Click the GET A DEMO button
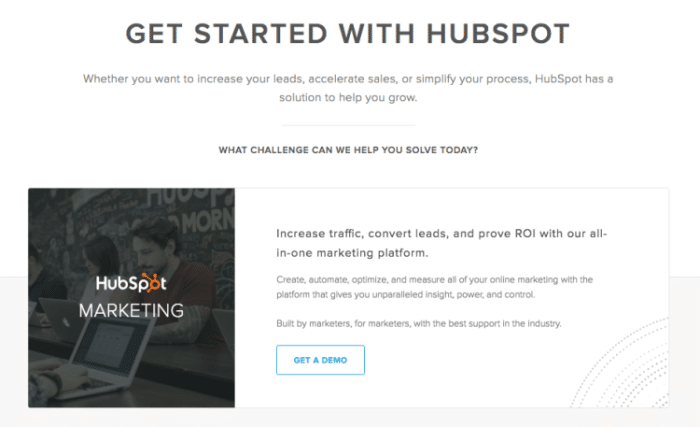The height and width of the screenshot is (427, 700). [320, 360]
